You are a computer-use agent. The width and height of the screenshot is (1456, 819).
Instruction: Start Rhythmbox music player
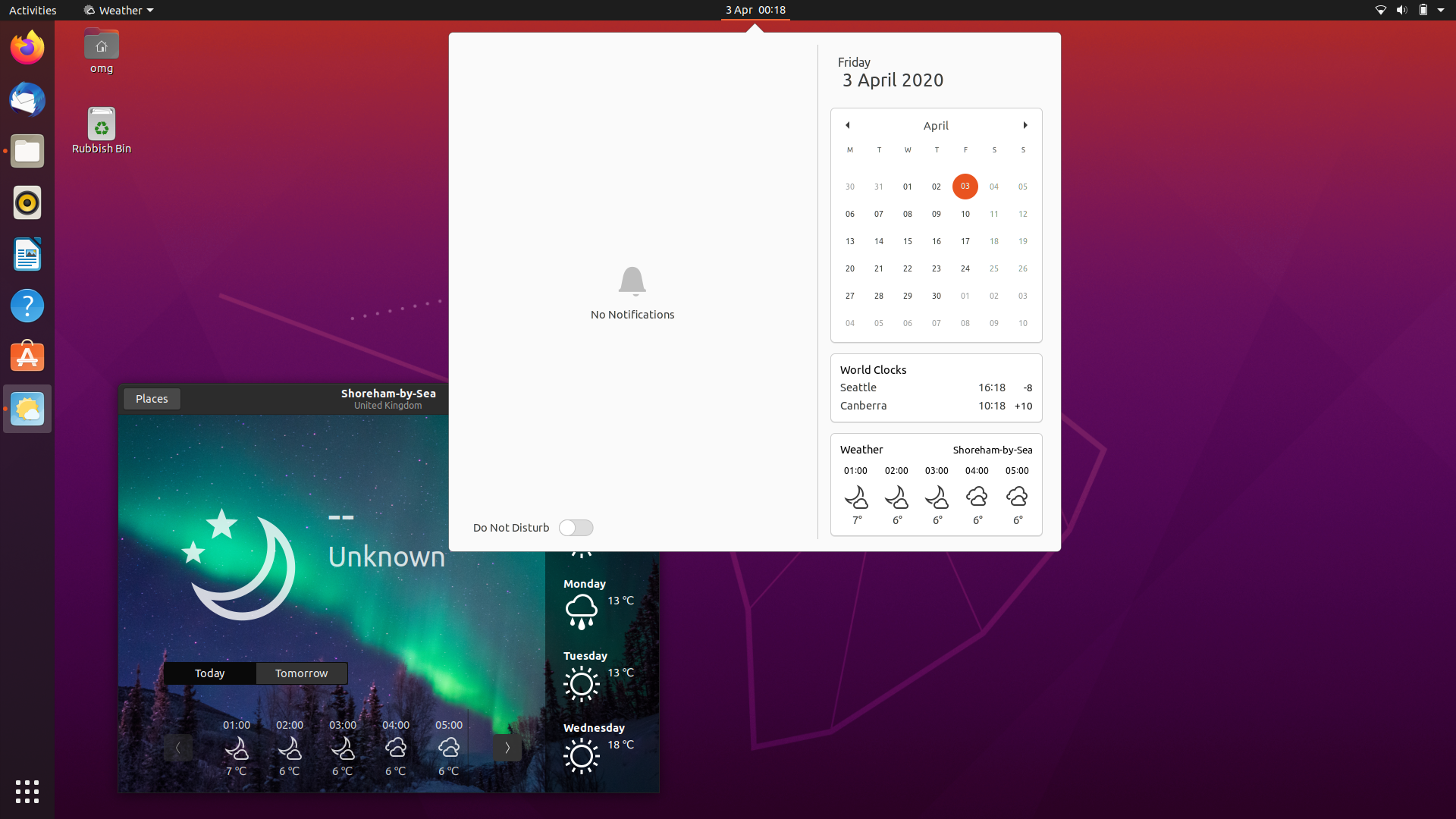(x=27, y=202)
